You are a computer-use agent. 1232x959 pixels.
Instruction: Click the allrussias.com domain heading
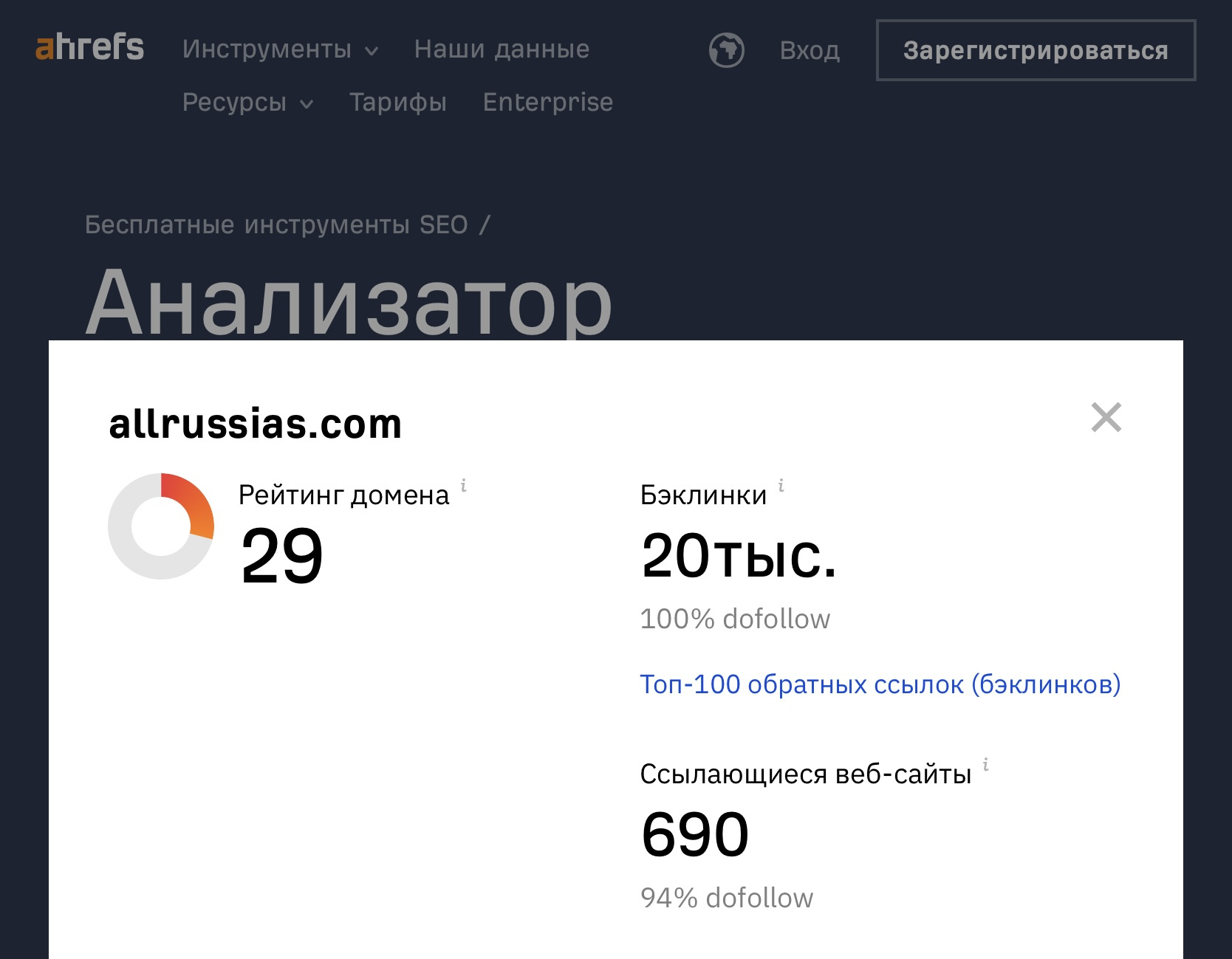tap(256, 424)
